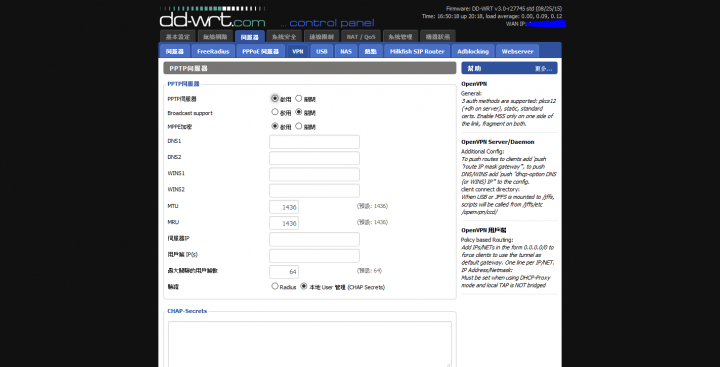Click the OpenVPN 用戶端 help heading
This screenshot has height=367, width=720.
click(x=484, y=230)
